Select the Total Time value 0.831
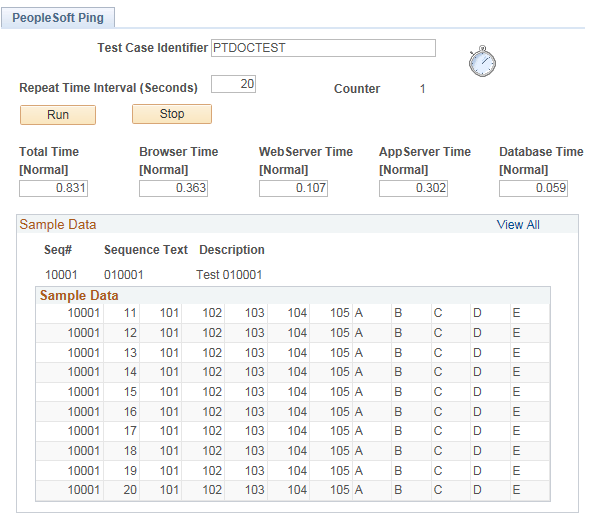 [x=53, y=188]
